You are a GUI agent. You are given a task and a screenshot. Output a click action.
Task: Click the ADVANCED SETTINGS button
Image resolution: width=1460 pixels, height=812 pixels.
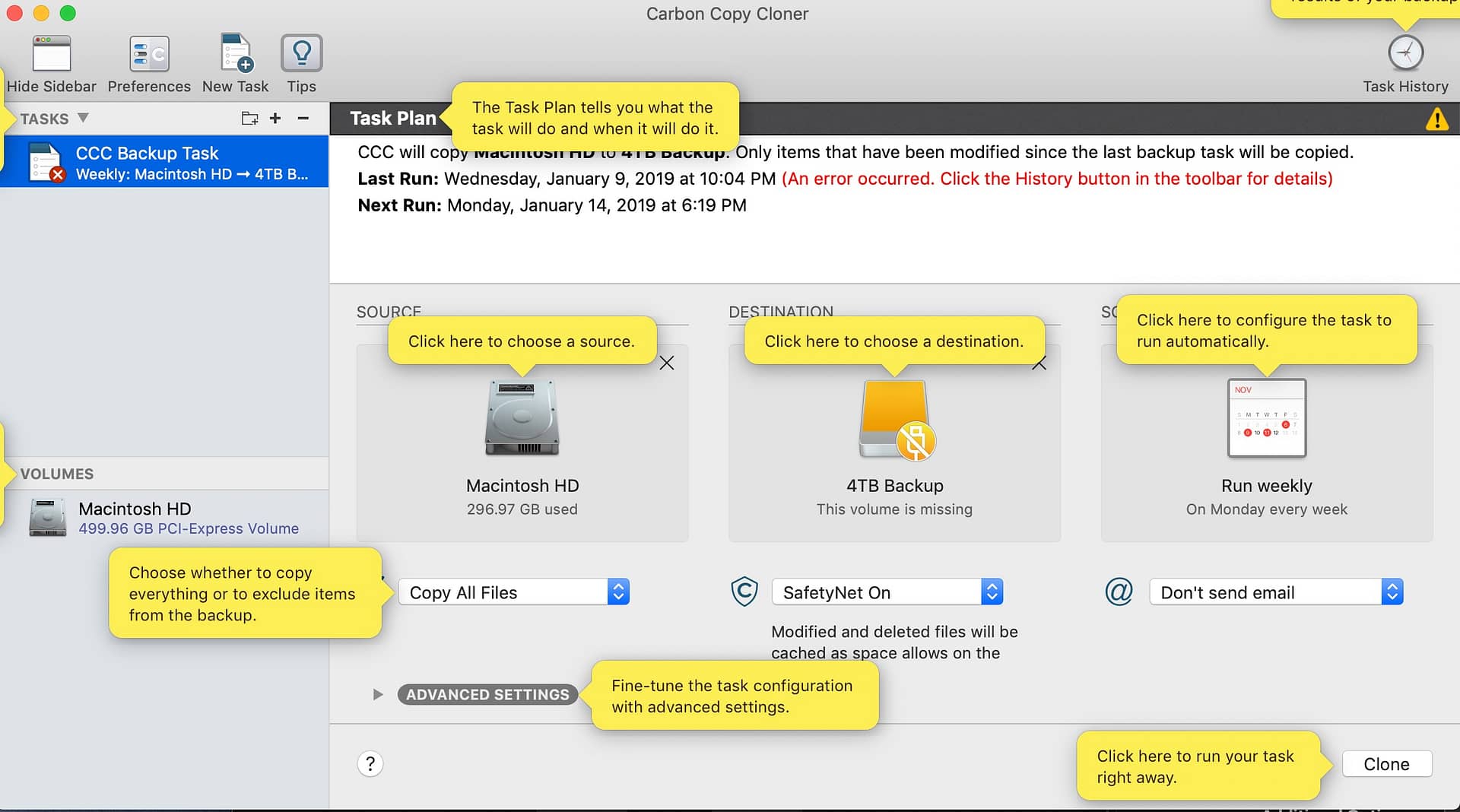click(x=487, y=694)
